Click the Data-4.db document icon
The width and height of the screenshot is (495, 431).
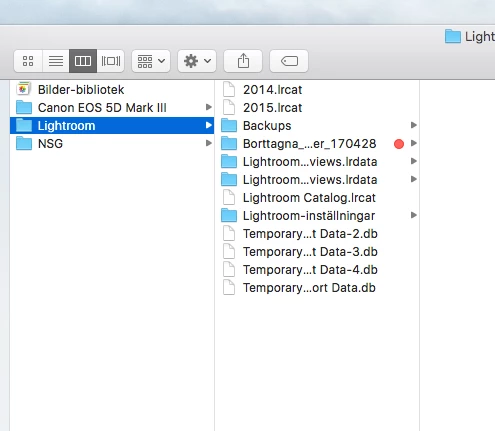coord(229,269)
